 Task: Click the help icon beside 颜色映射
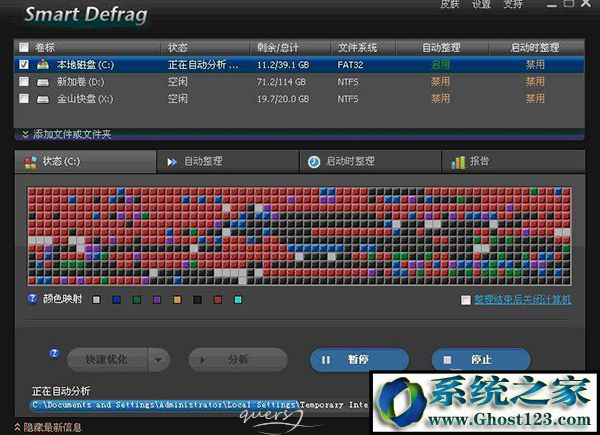click(32, 298)
